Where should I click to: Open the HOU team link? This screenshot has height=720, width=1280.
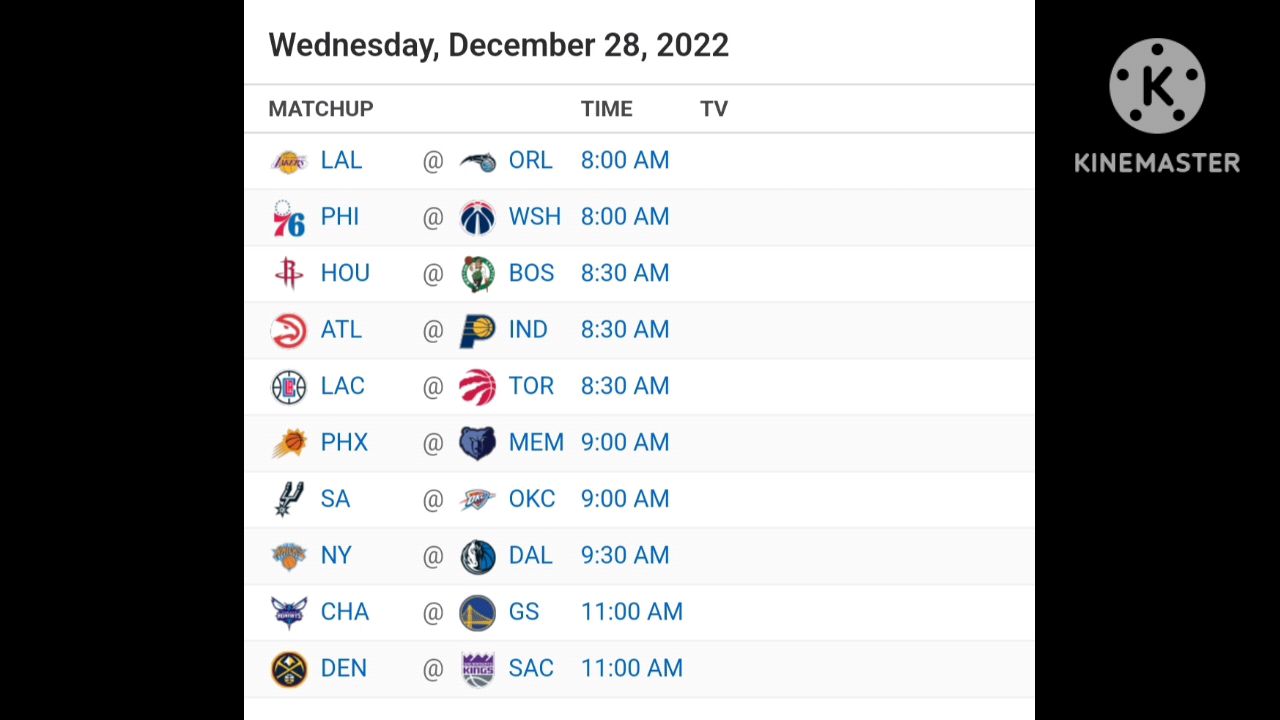(345, 273)
